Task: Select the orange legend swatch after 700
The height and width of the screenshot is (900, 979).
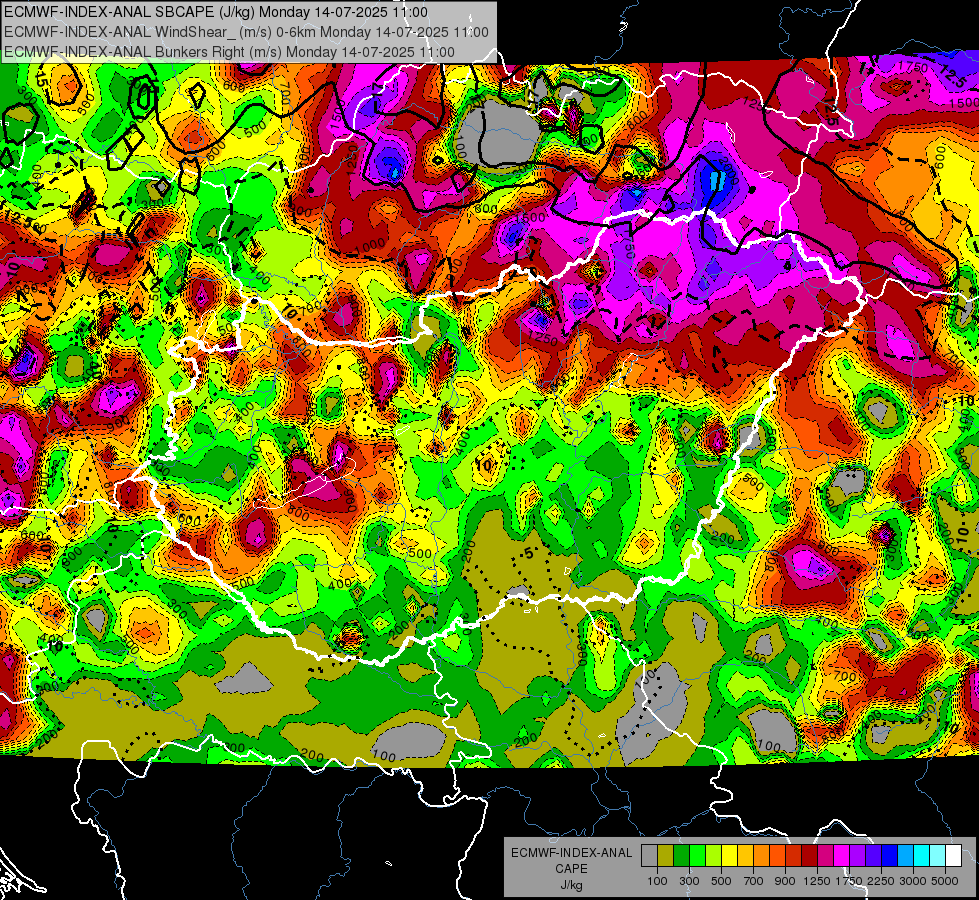Action: 762,855
